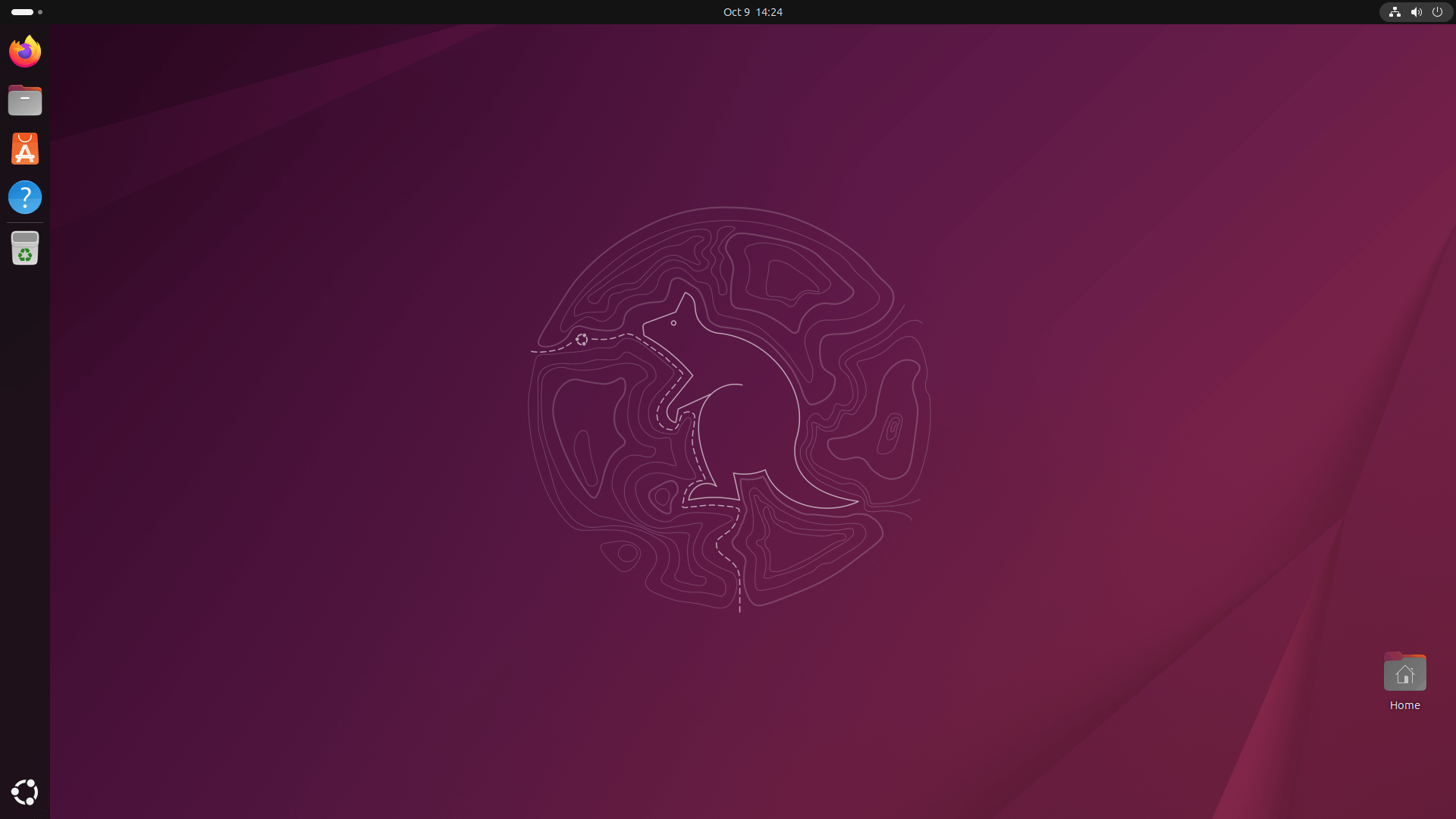Open the Trash from the dock
This screenshot has width=1456, height=819.
tap(25, 248)
